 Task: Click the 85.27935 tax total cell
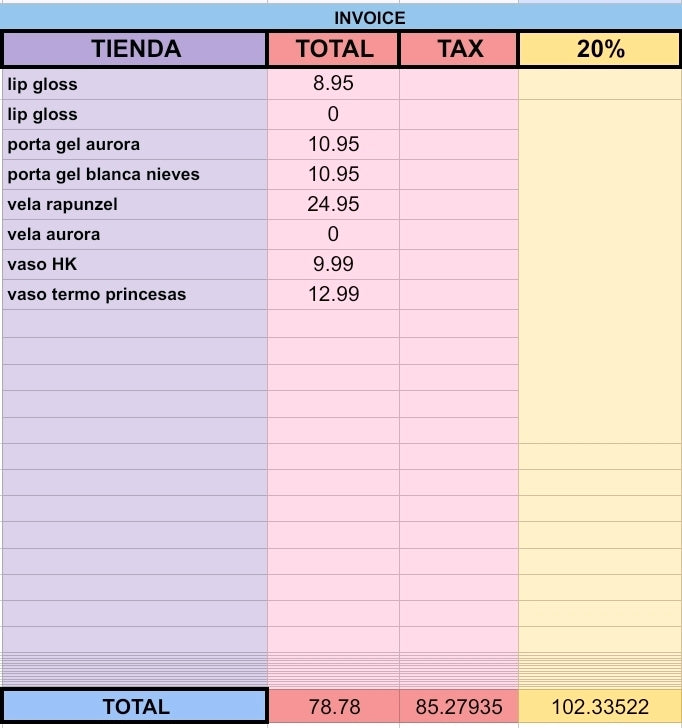459,706
